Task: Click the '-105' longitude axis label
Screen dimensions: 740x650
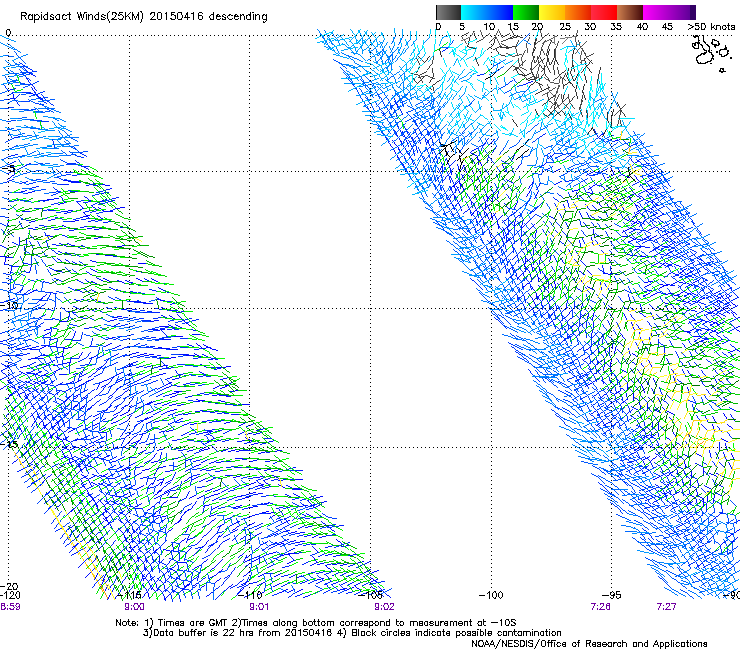Action: (371, 595)
